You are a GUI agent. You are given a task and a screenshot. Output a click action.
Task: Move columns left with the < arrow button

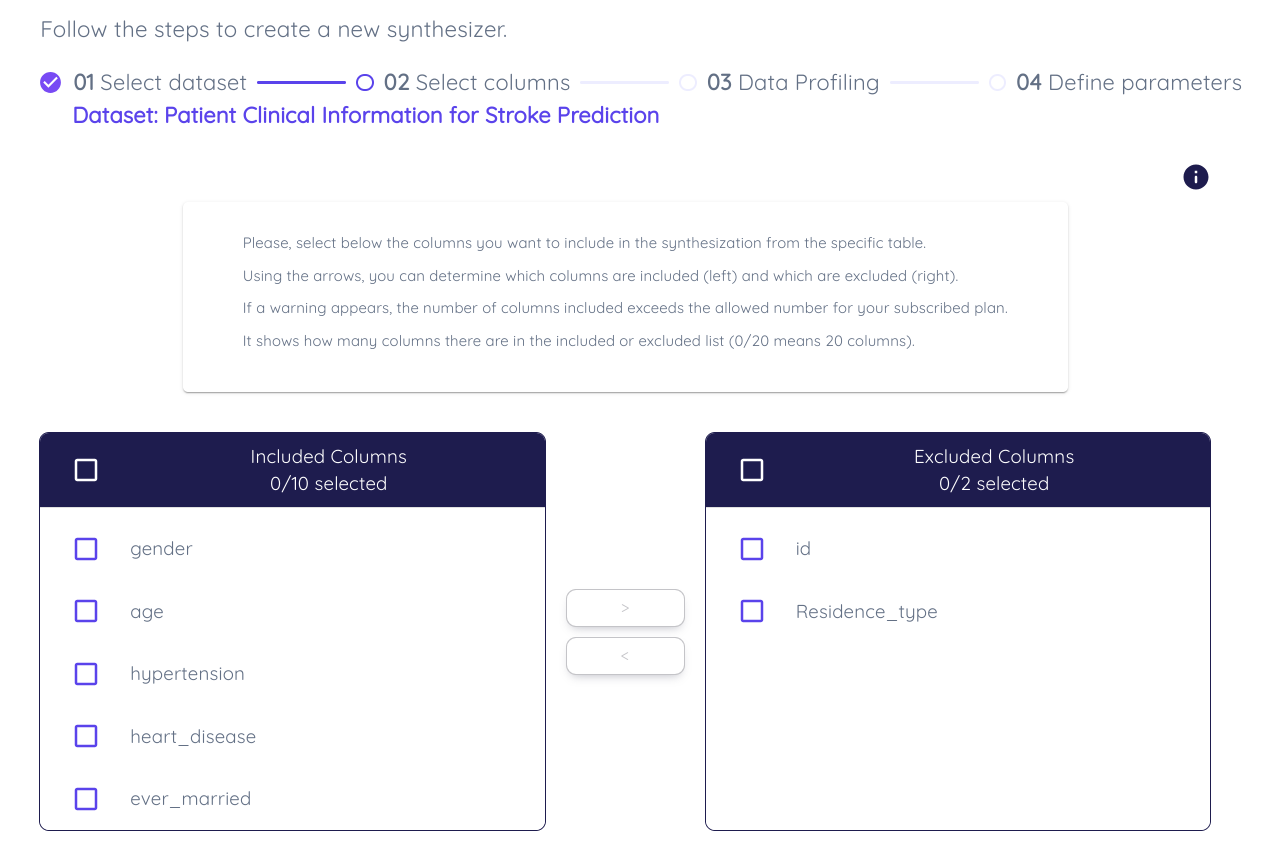pyautogui.click(x=625, y=656)
